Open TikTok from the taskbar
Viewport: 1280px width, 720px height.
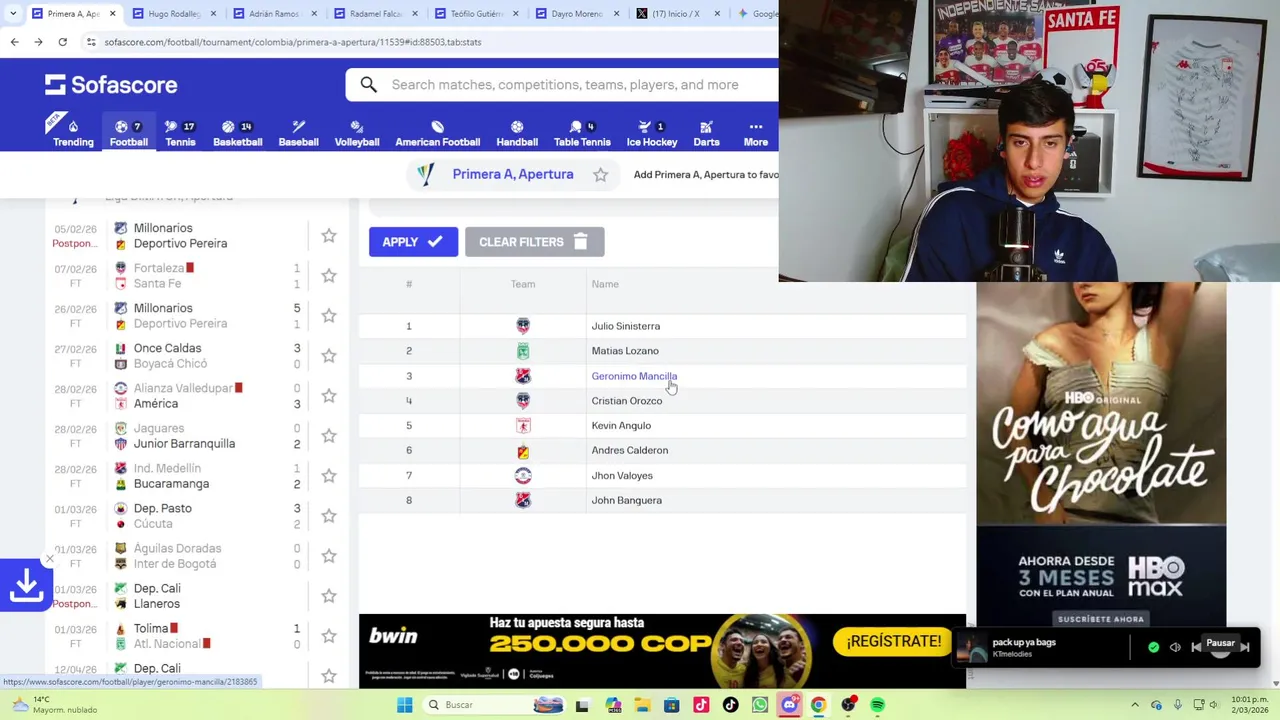[730, 705]
